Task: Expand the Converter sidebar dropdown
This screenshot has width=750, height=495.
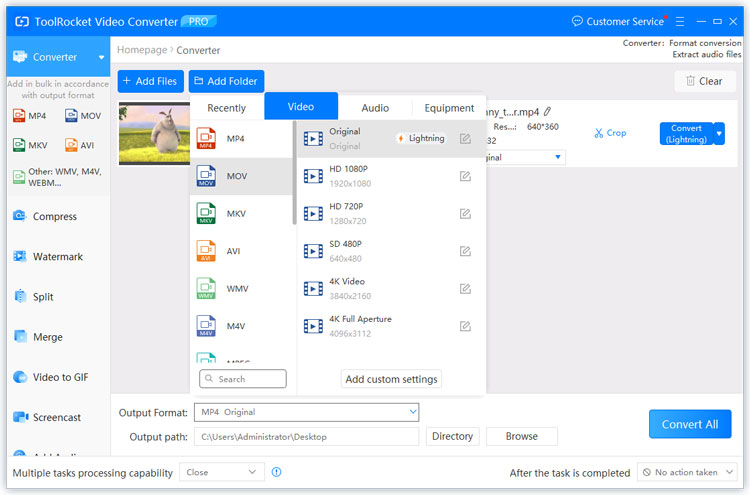Action: pos(101,57)
